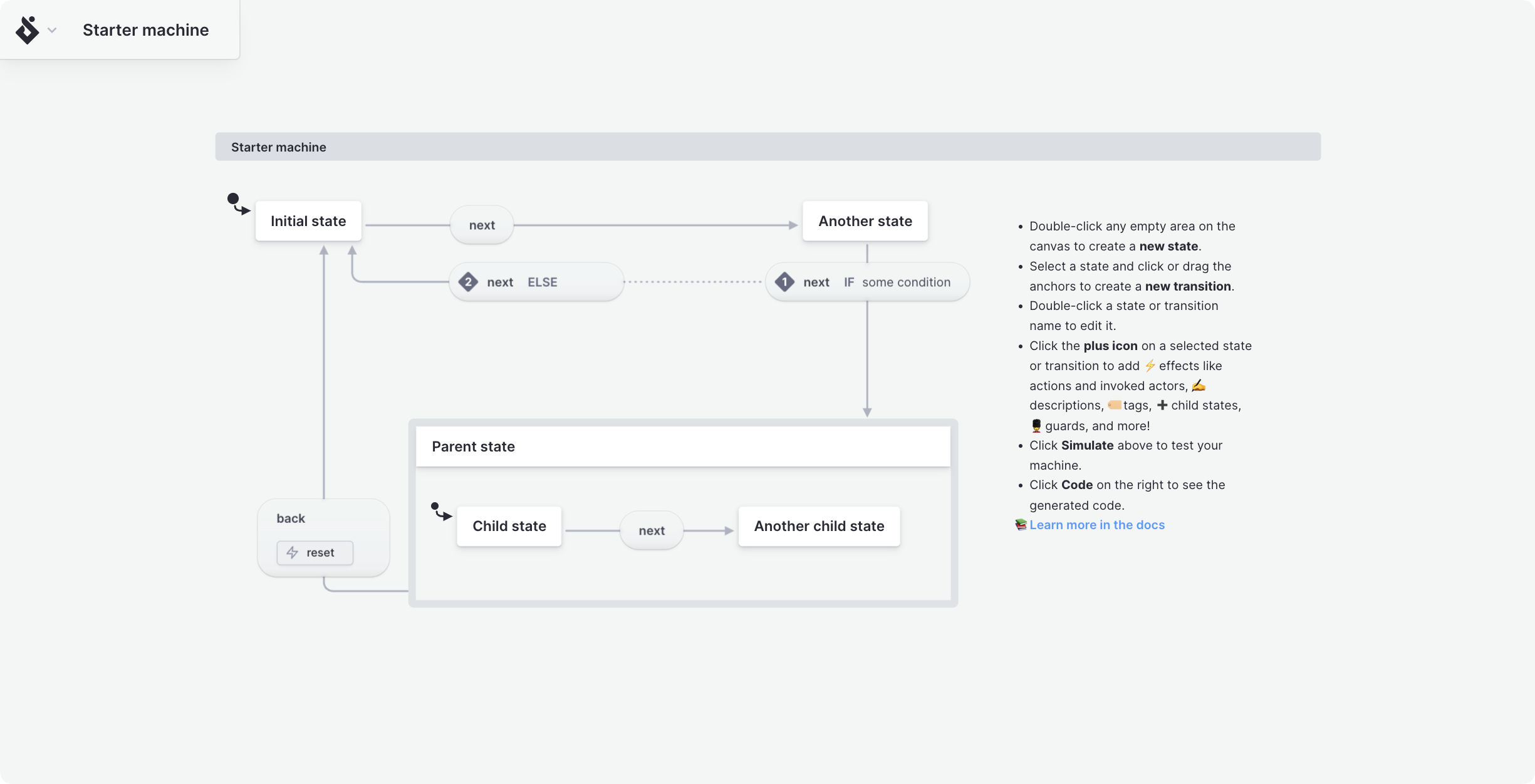Select the Another state node
The height and width of the screenshot is (784, 1535).
(x=865, y=221)
